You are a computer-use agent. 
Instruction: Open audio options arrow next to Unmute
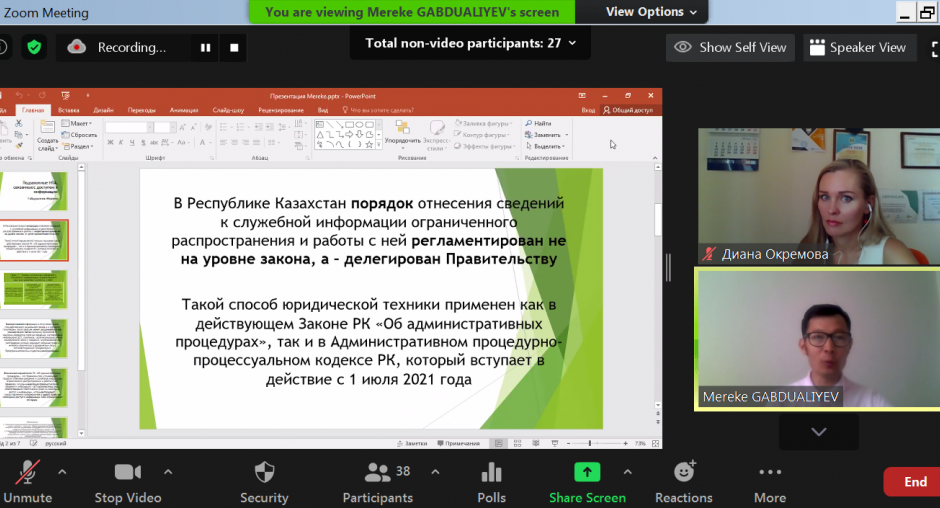click(x=62, y=472)
